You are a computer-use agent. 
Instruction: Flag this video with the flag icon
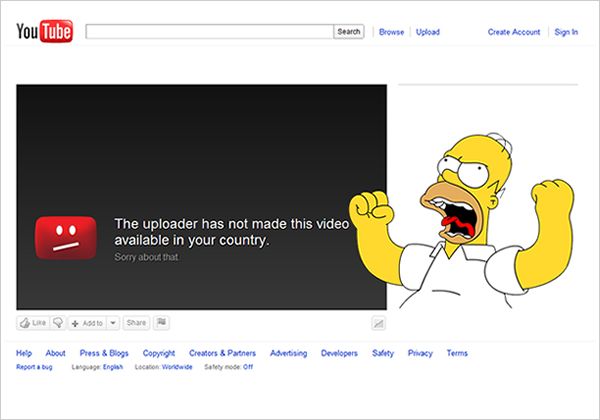[162, 323]
